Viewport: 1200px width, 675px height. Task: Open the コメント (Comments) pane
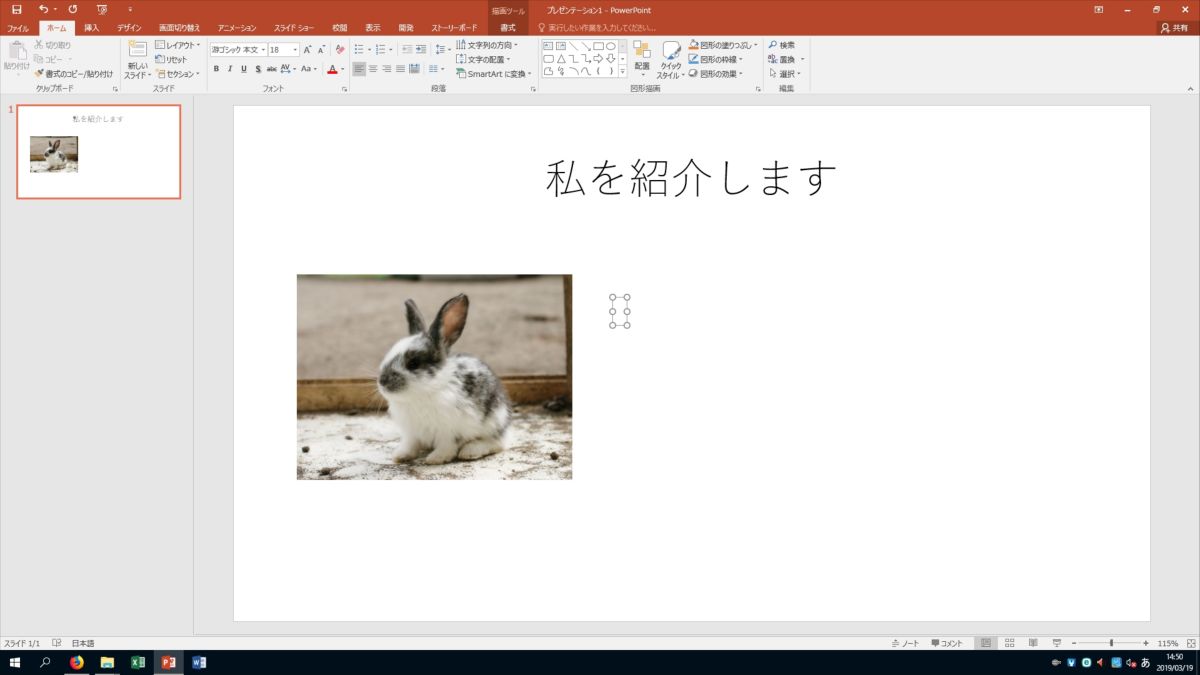[947, 643]
